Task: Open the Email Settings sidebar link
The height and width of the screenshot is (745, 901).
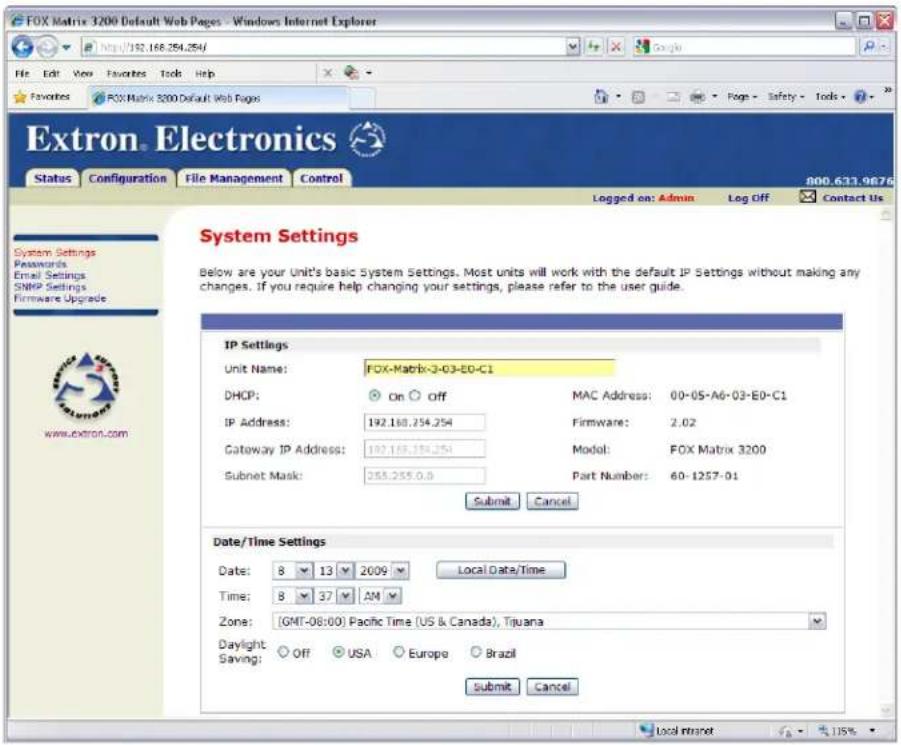Action: [49, 276]
